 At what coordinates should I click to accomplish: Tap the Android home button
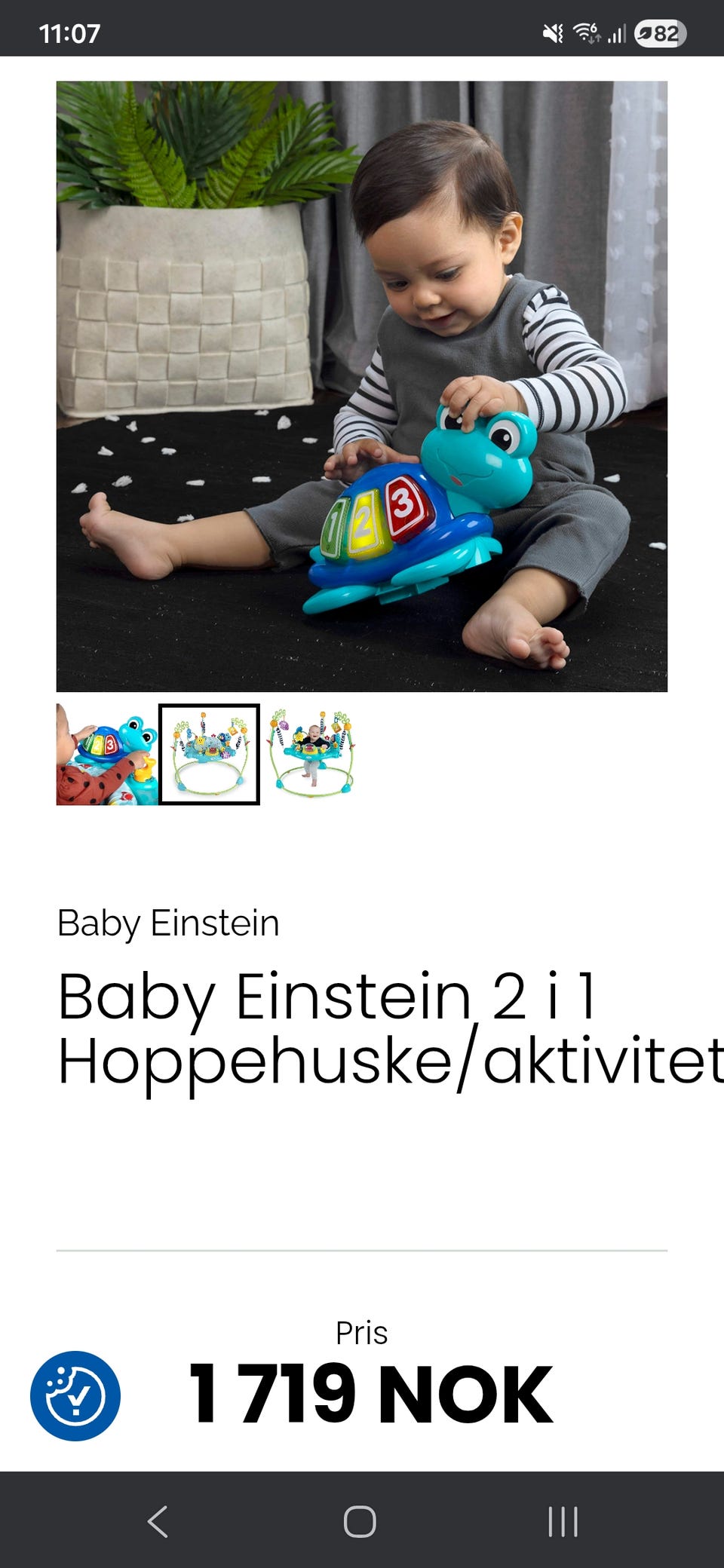360,1521
